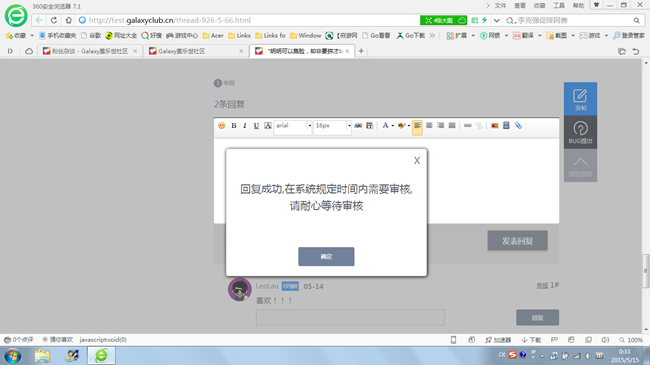The image size is (650, 365).
Task: Click the 100% zoom control in status bar
Action: (x=631, y=340)
